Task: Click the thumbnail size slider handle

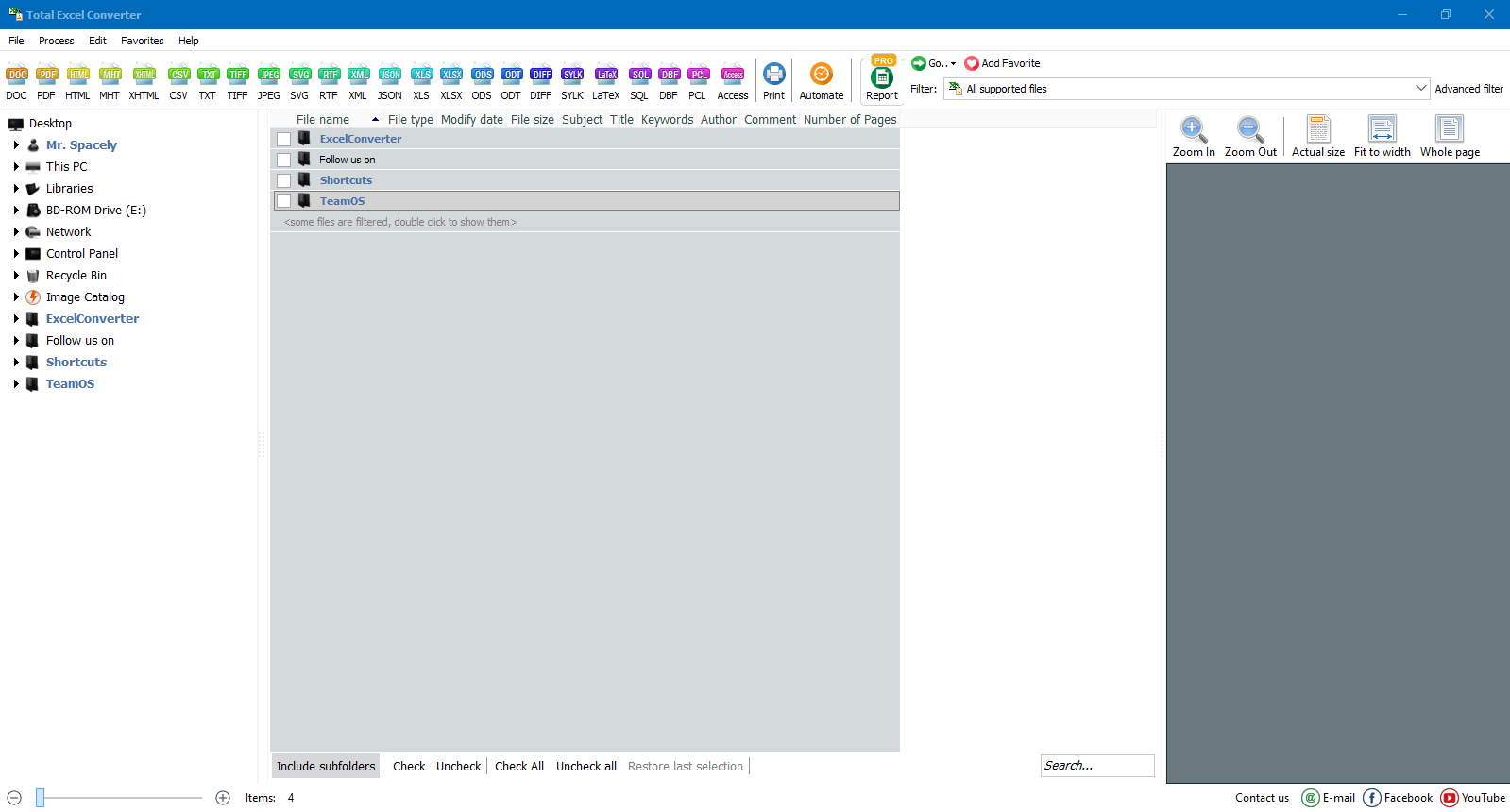Action: [x=41, y=798]
